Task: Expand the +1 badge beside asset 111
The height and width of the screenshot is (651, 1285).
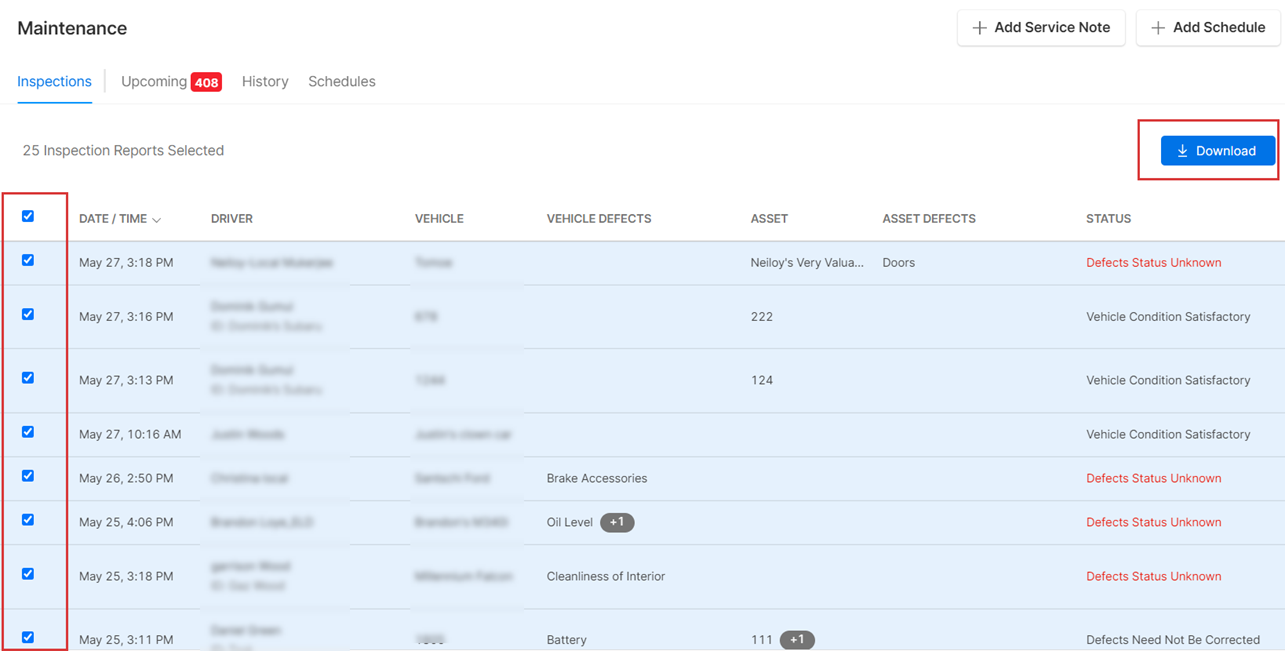Action: click(797, 640)
